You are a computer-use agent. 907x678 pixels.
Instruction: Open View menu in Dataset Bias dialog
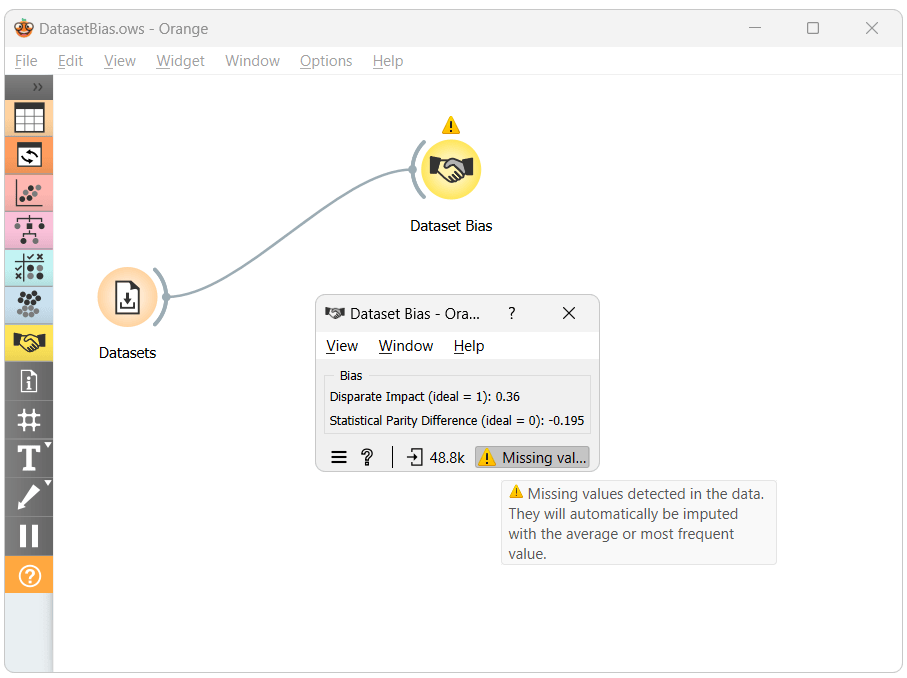(x=342, y=346)
